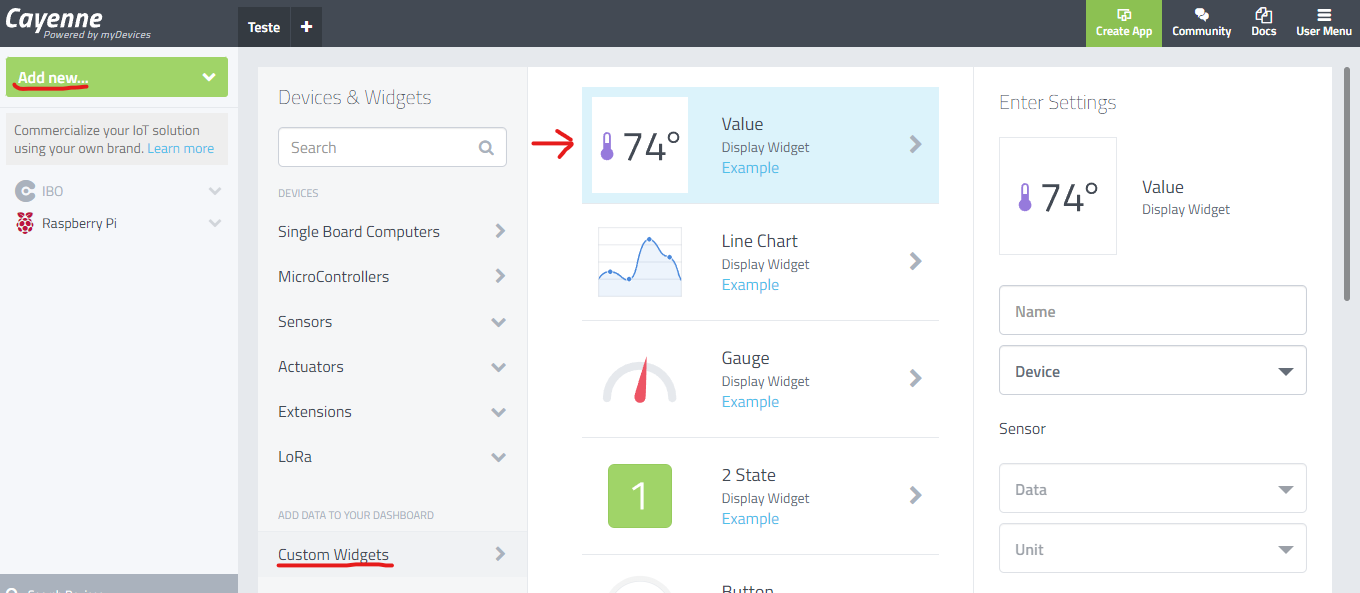View the 2 State Example link
Image resolution: width=1360 pixels, height=593 pixels.
tap(750, 519)
